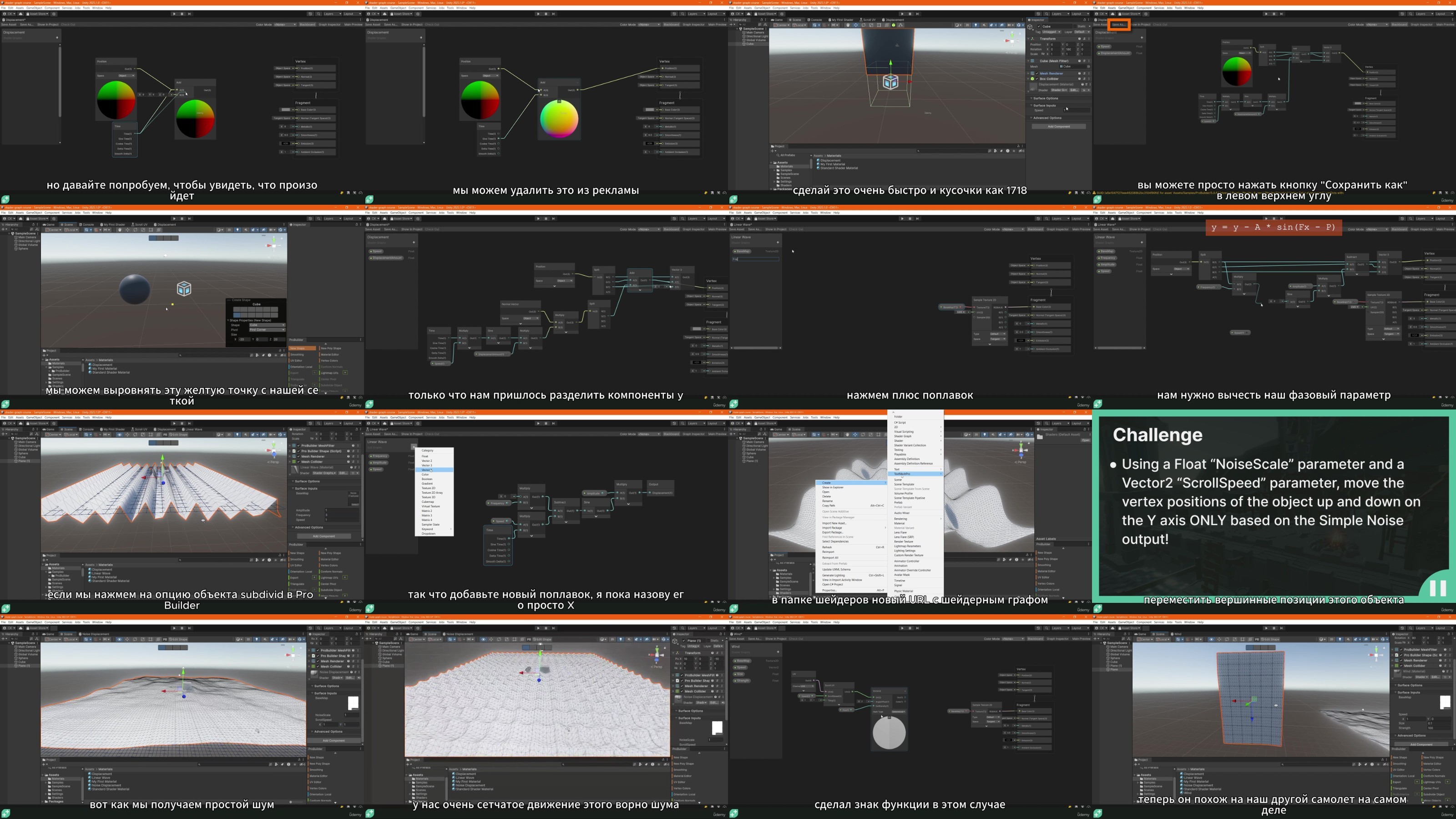This screenshot has height=819, width=1456.
Task: Choose TextMeshPro in the Create submenu
Action: pos(915,474)
